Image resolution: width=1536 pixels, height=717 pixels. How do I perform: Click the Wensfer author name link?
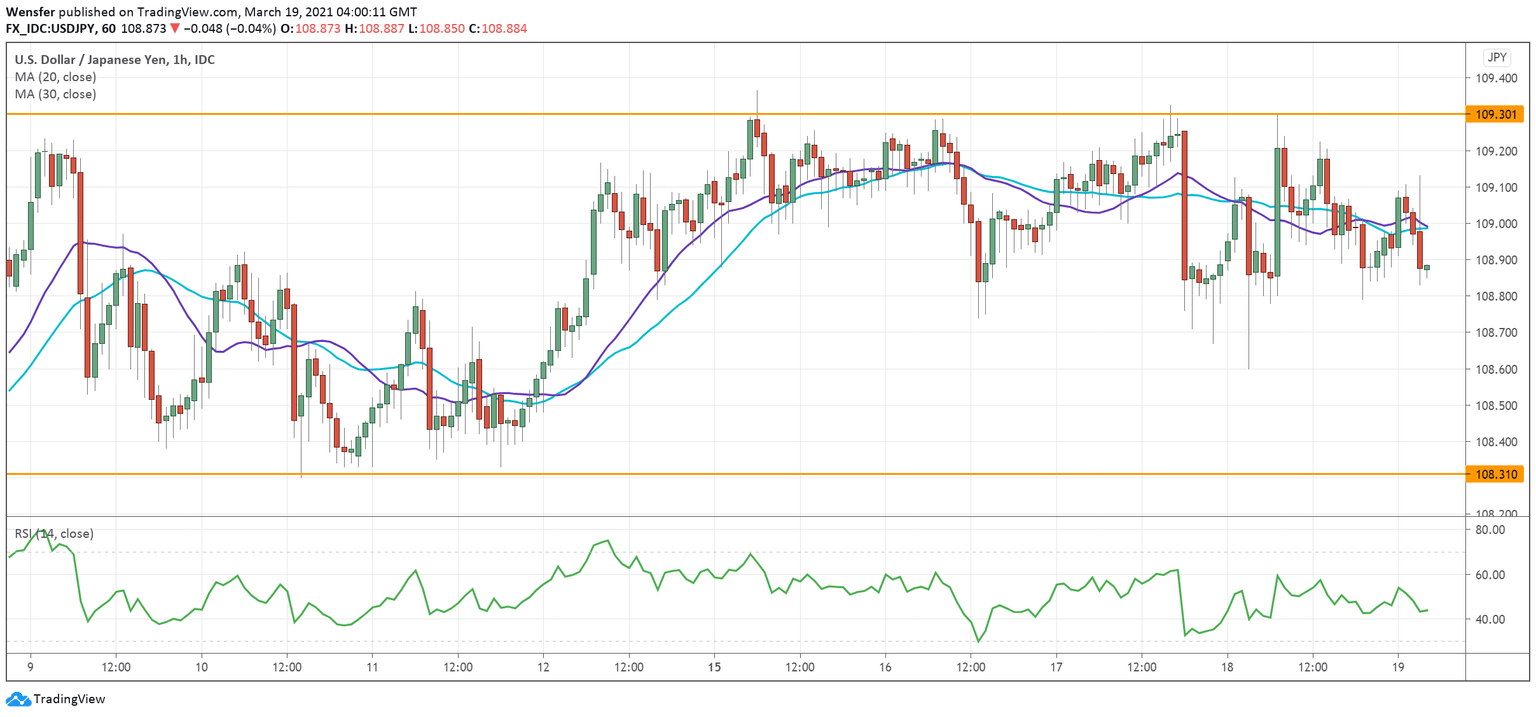[32, 13]
